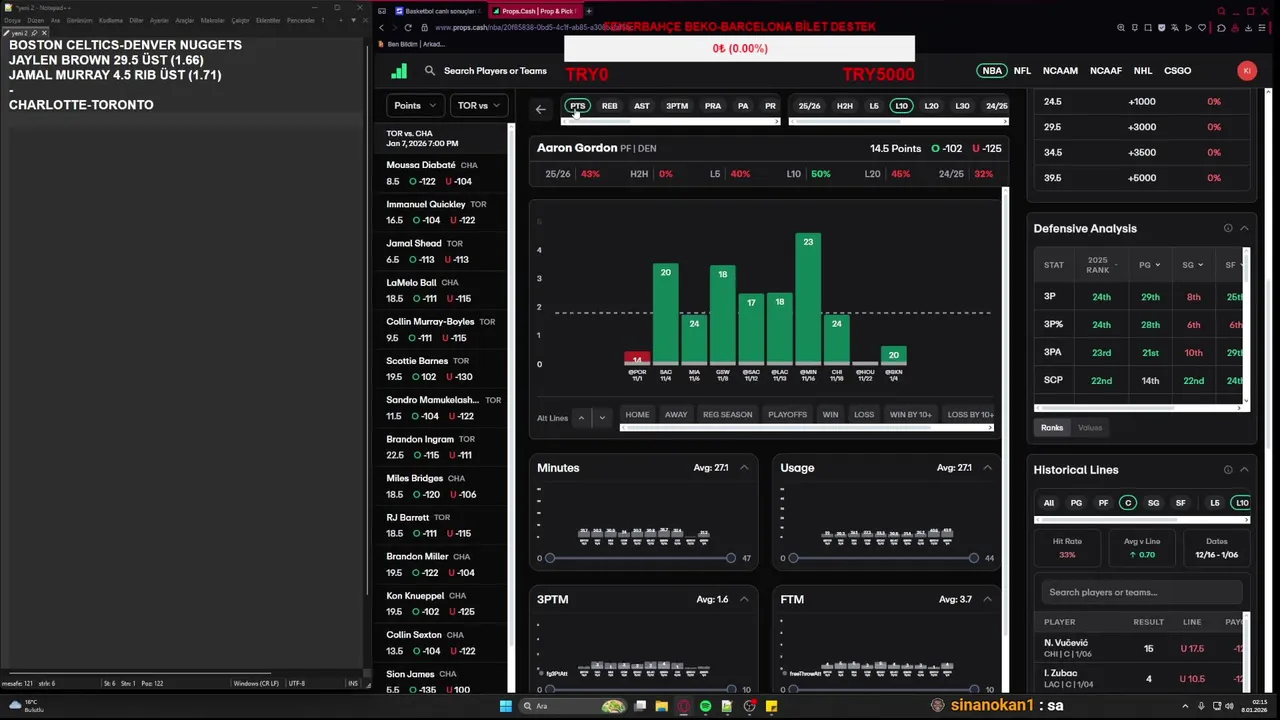Filter chart by HOME games
Image resolution: width=1280 pixels, height=720 pixels.
pyautogui.click(x=637, y=414)
